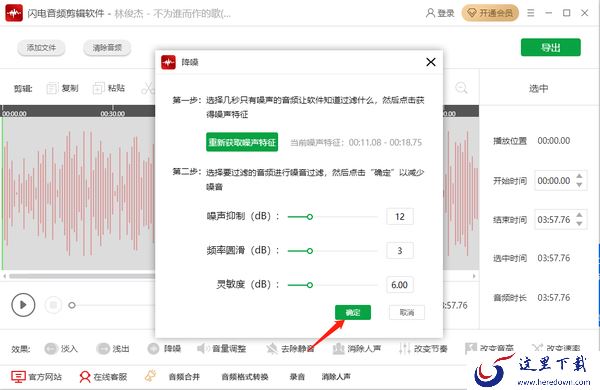Click the 添加文件 button
Screen dimensions: 600x390
point(41,48)
